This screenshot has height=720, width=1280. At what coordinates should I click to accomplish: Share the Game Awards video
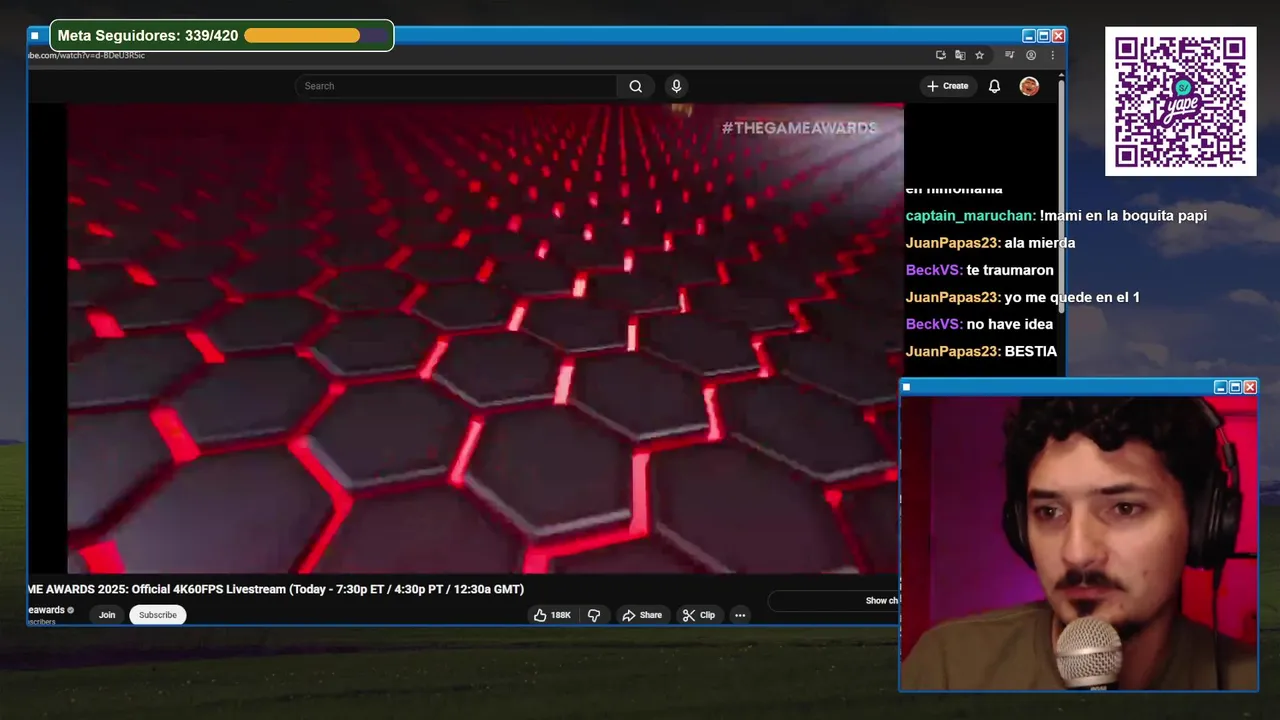pos(642,615)
